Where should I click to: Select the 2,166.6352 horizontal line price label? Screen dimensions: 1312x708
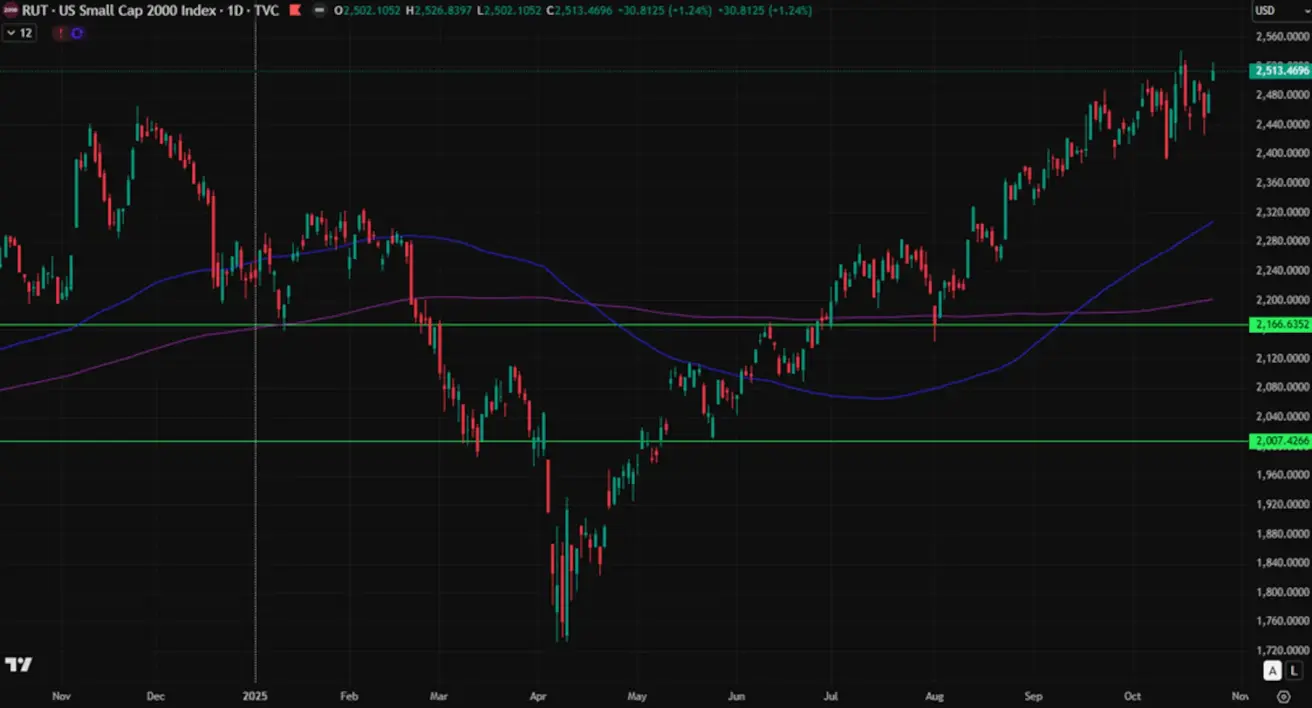point(1280,325)
